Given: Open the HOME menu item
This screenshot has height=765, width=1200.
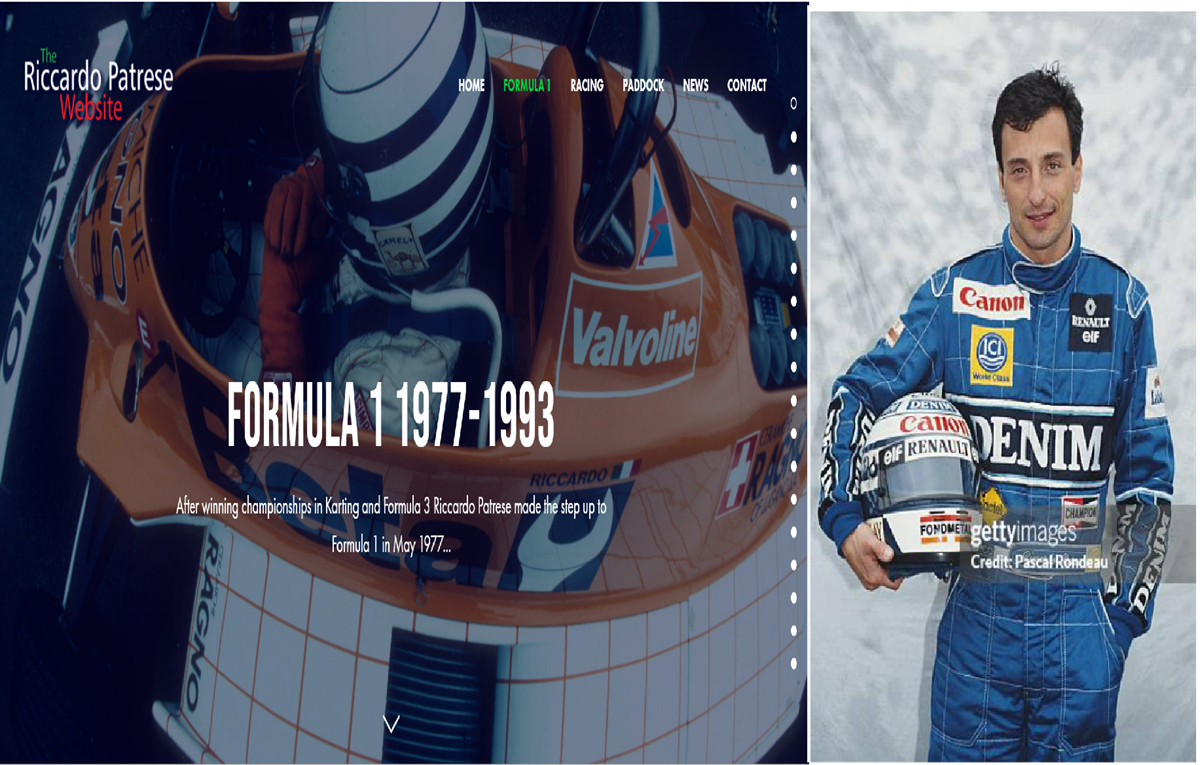Looking at the screenshot, I should tap(471, 86).
